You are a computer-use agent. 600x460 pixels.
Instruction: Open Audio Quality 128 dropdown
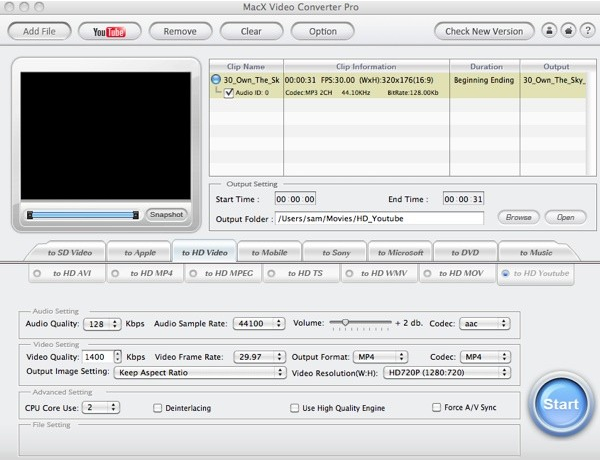[102, 324]
